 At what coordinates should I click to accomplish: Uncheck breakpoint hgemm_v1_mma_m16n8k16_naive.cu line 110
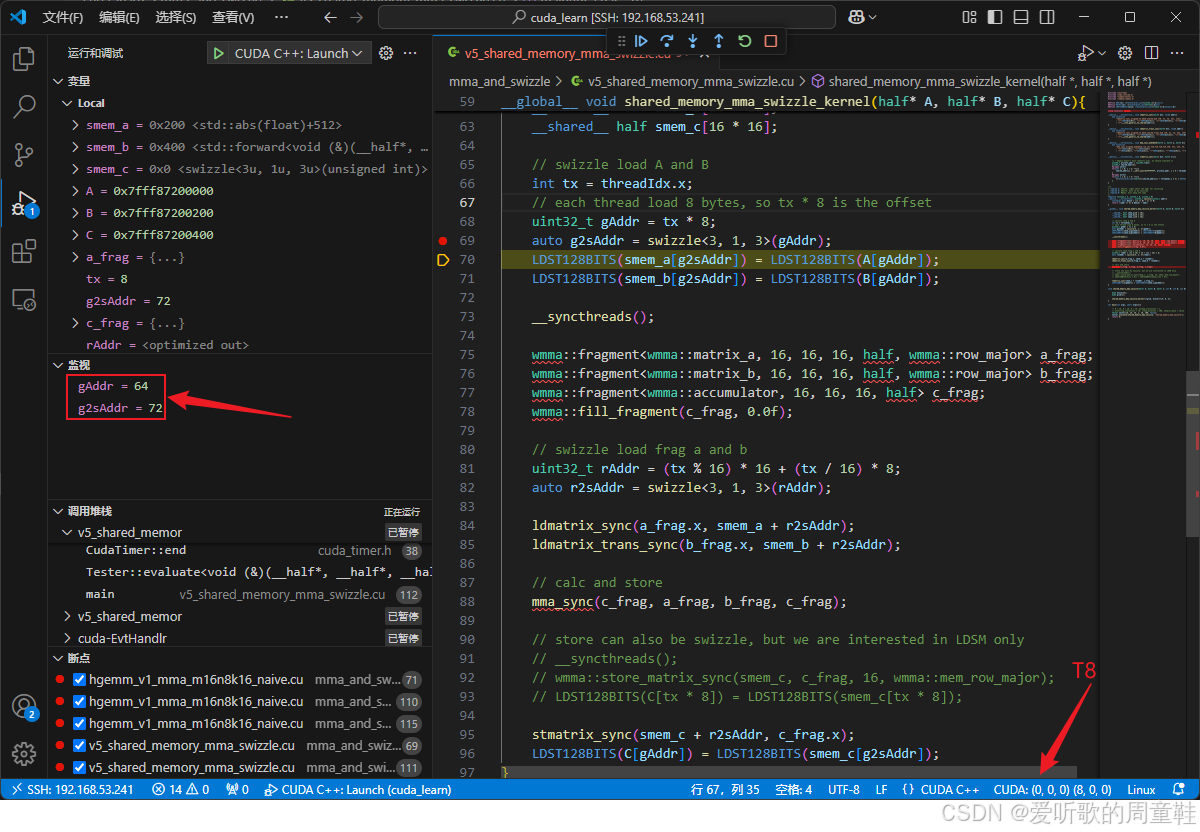pos(80,702)
